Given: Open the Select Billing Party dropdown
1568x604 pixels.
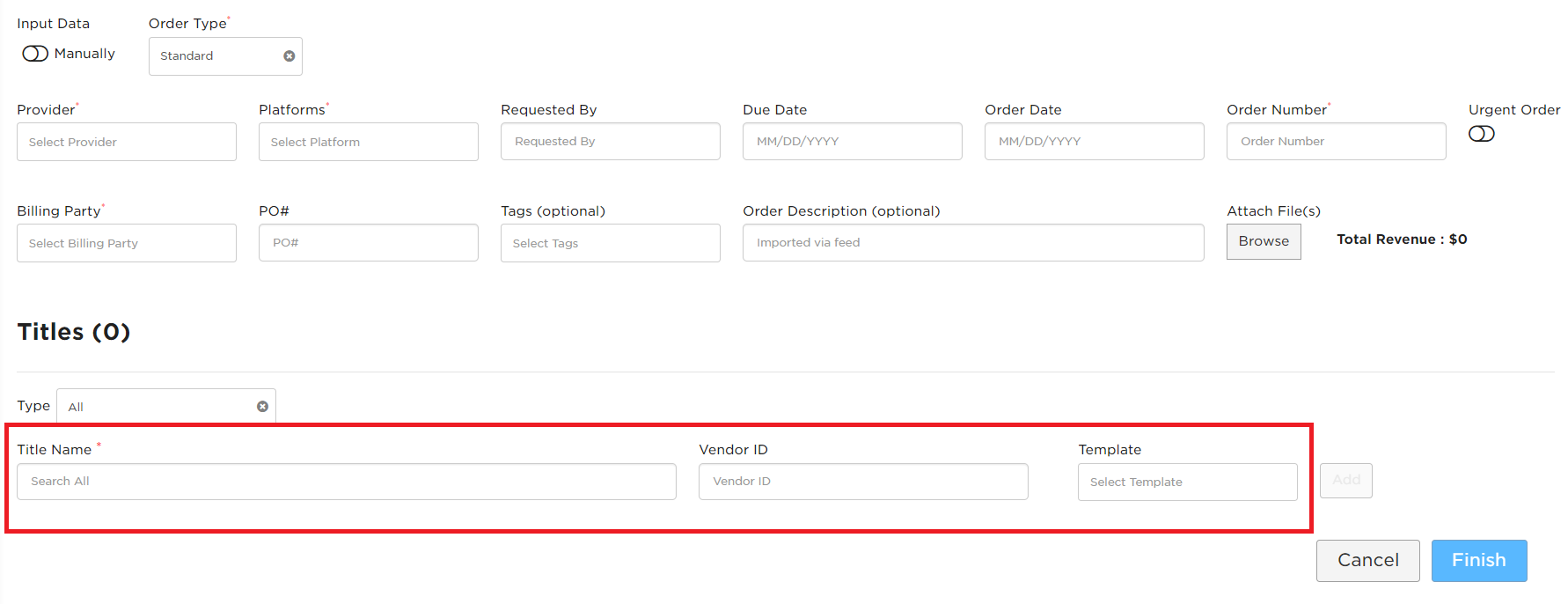Looking at the screenshot, I should (x=127, y=243).
